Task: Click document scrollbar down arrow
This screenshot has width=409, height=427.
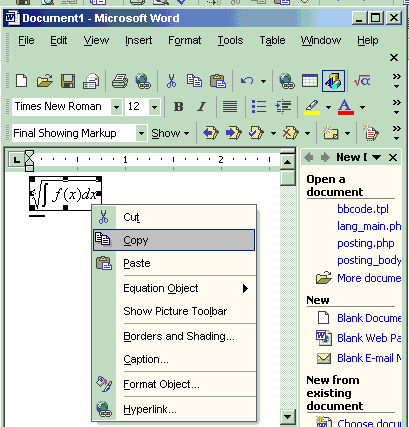Action: point(287,416)
